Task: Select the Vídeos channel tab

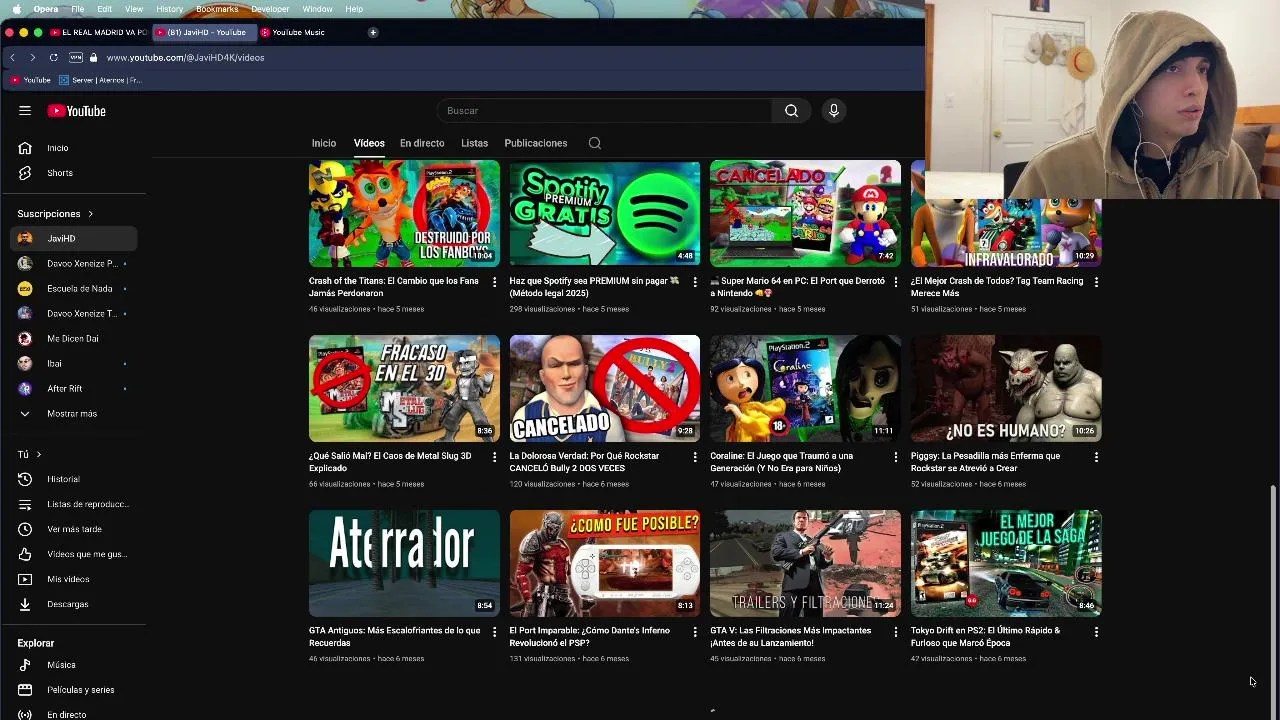Action: (x=369, y=143)
